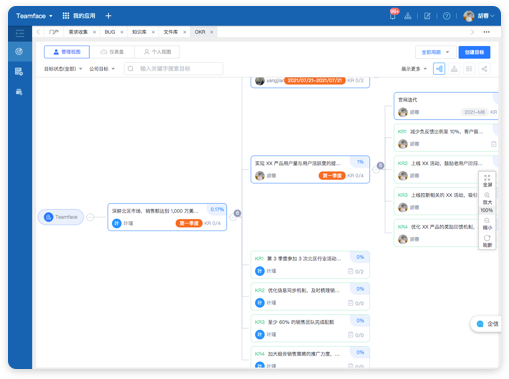Image resolution: width=509 pixels, height=379 pixels.
Task: Click the task icon on KR1 0/2 card
Action: 350,271
